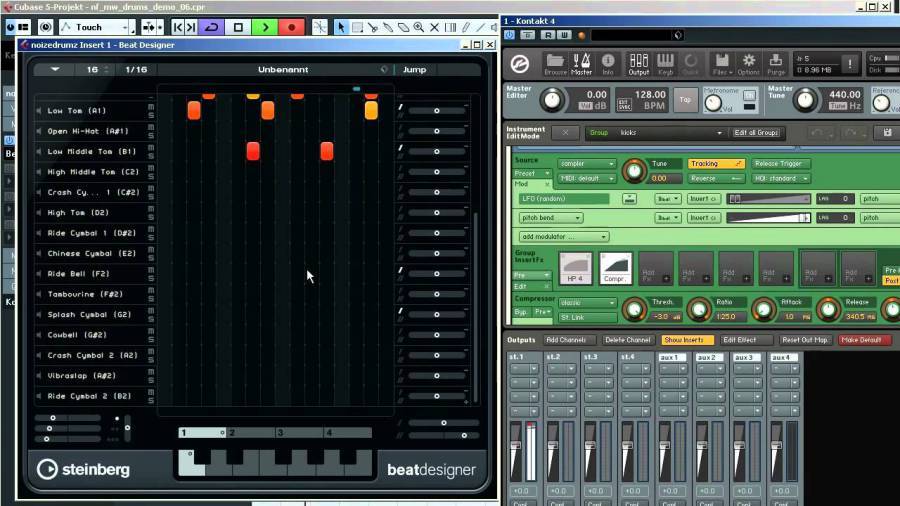Click the Add Channels button
This screenshot has height=506, width=900.
tap(565, 340)
